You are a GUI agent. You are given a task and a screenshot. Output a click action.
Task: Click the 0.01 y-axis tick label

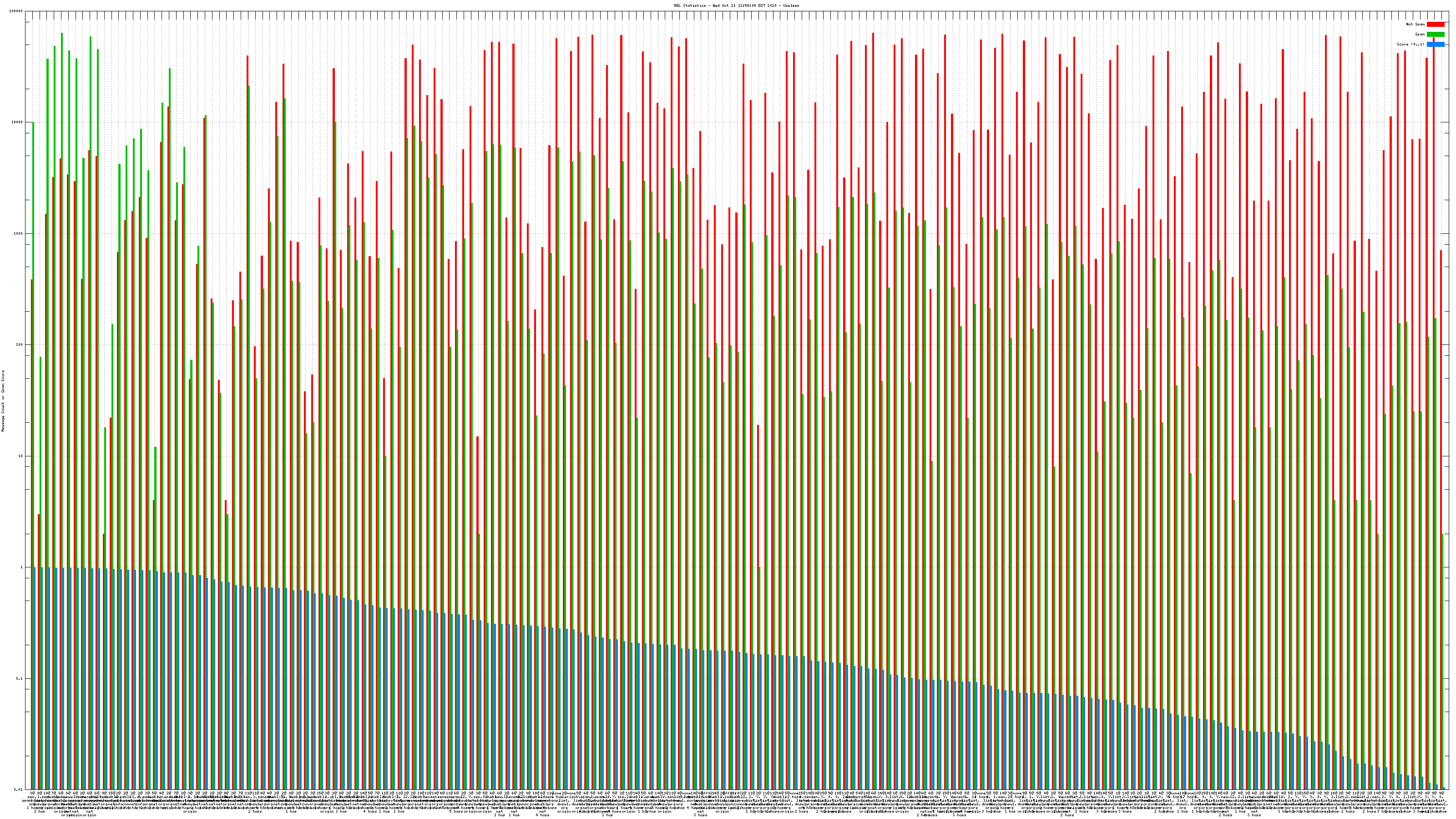point(19,789)
